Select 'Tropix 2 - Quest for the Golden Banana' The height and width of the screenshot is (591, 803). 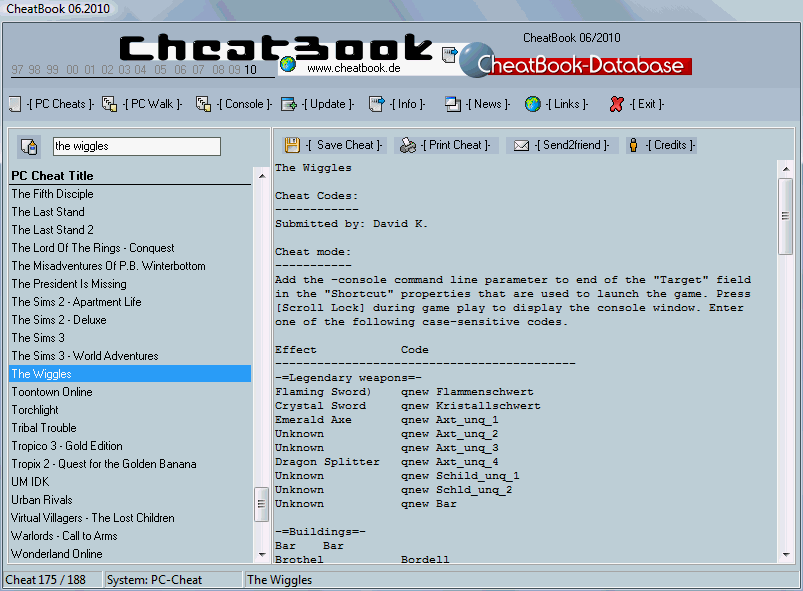(x=104, y=464)
